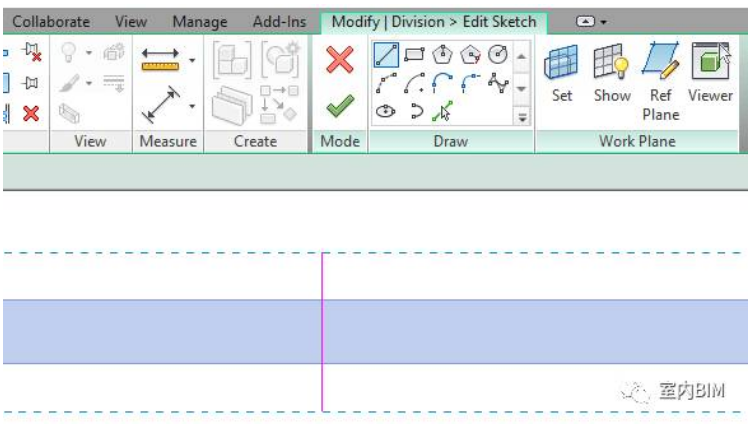Pick the Spline draw tool

click(x=497, y=84)
